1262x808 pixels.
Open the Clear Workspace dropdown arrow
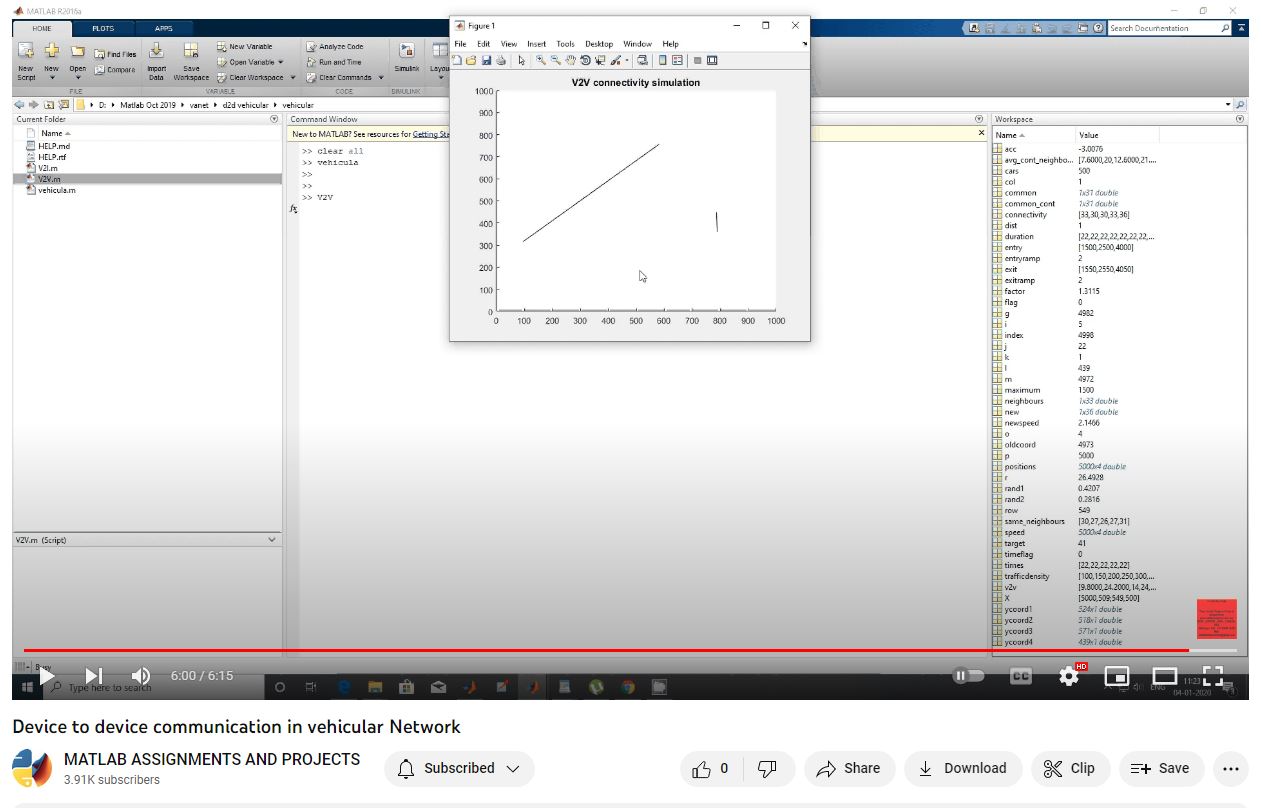293,78
